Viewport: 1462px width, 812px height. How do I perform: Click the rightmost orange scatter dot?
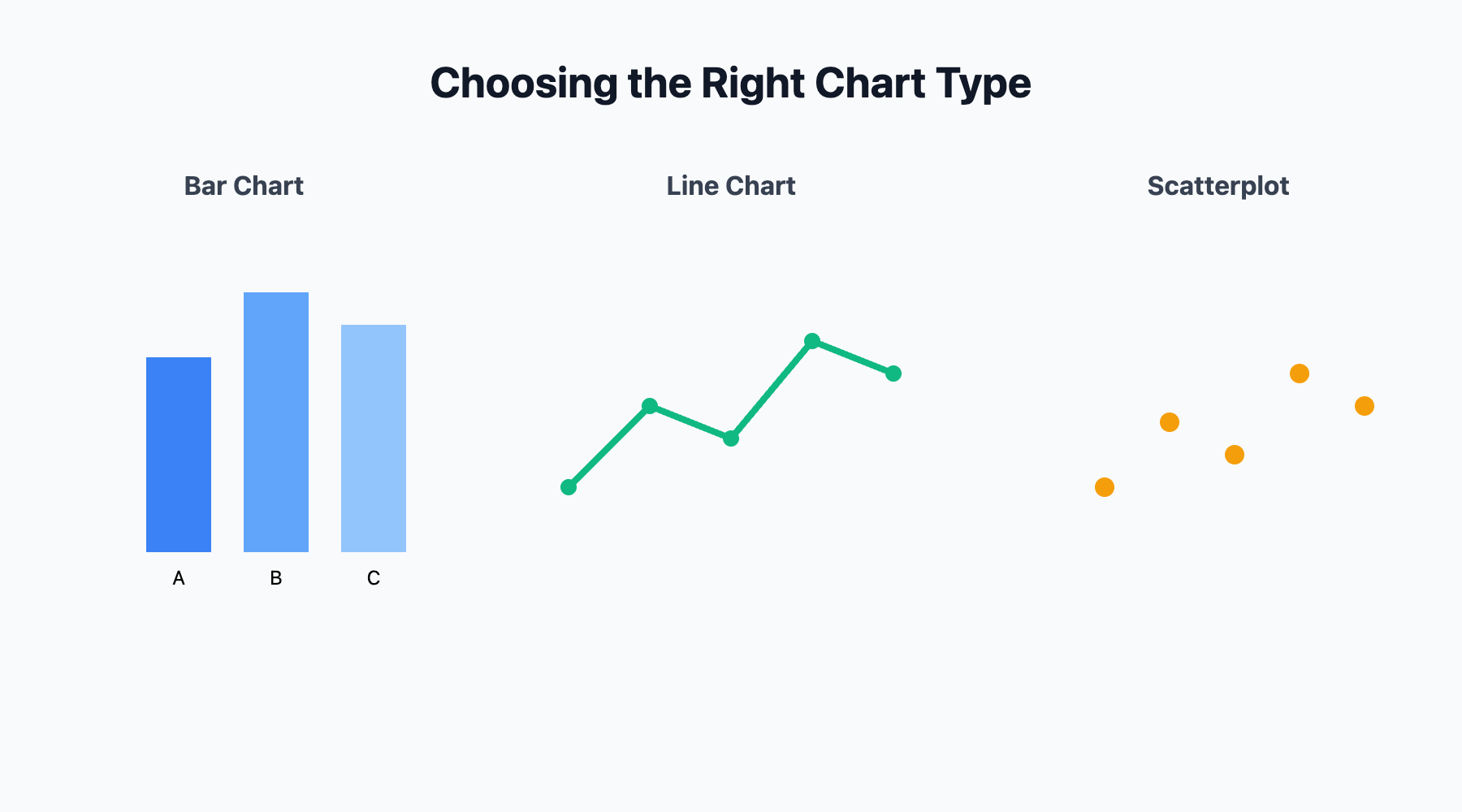pos(1365,406)
